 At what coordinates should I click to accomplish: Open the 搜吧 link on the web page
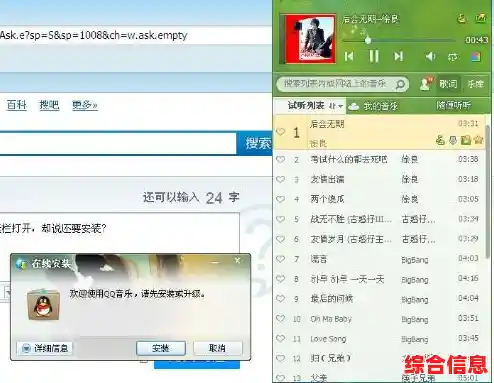click(x=49, y=105)
